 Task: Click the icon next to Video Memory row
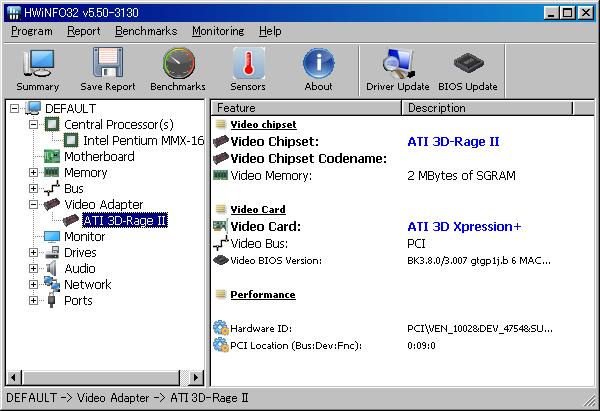220,175
